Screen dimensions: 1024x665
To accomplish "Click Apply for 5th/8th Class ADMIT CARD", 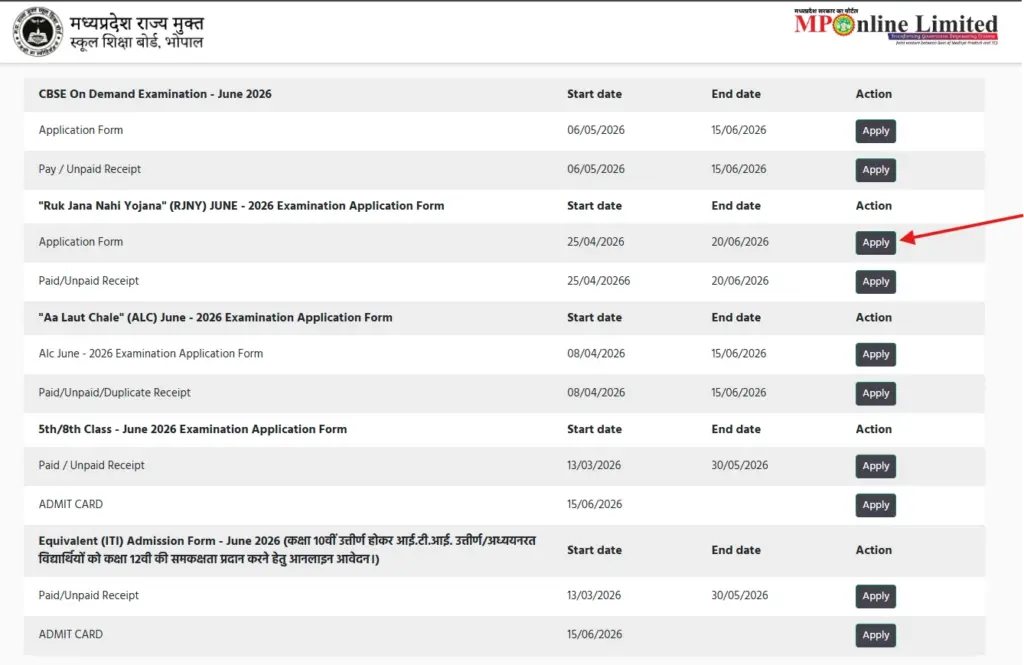I will click(875, 505).
